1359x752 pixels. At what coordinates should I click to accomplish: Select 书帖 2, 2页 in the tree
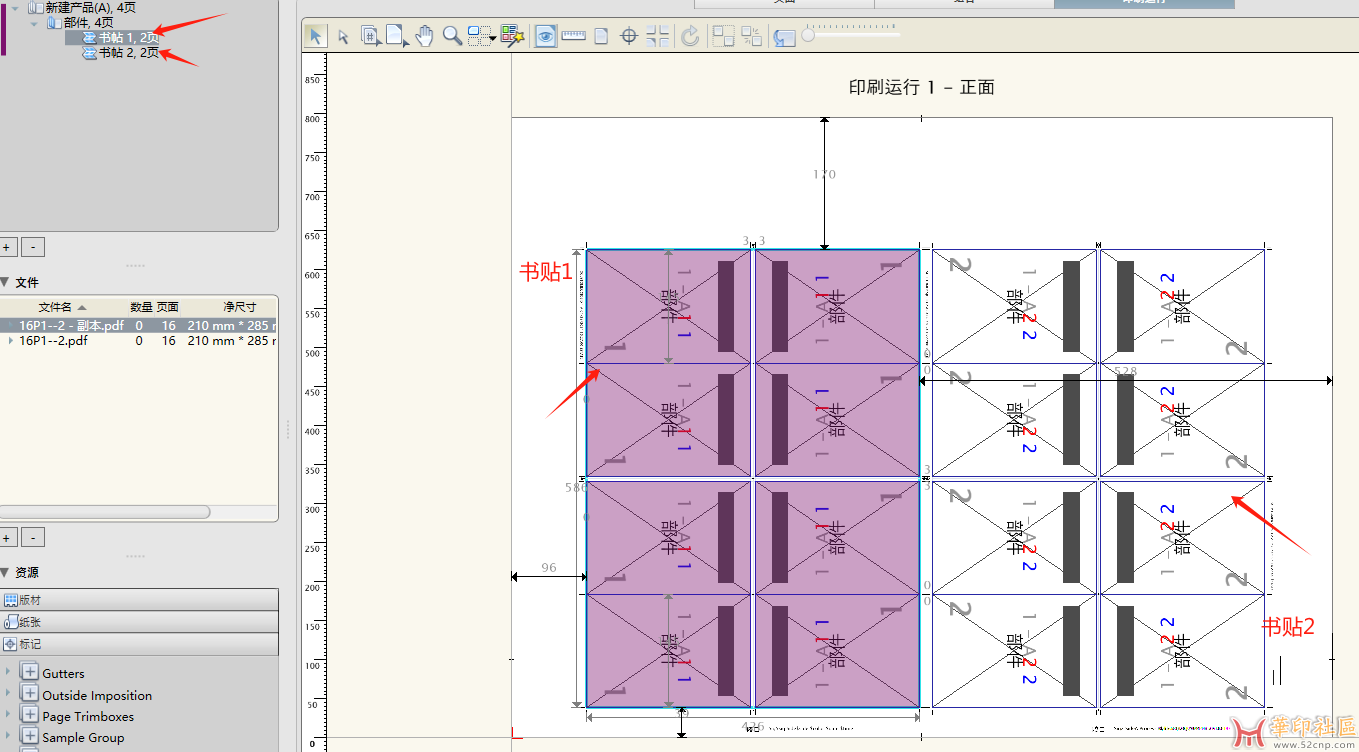point(122,52)
